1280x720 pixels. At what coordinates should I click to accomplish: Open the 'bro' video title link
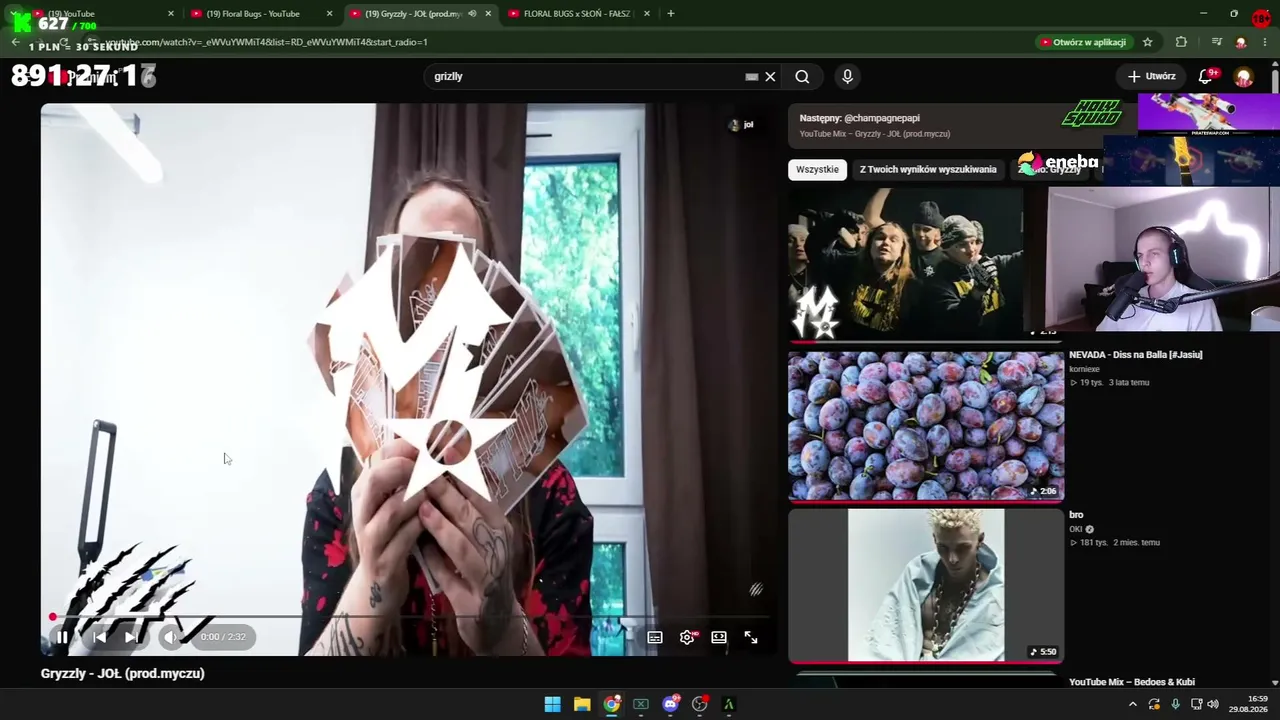[x=1076, y=515]
